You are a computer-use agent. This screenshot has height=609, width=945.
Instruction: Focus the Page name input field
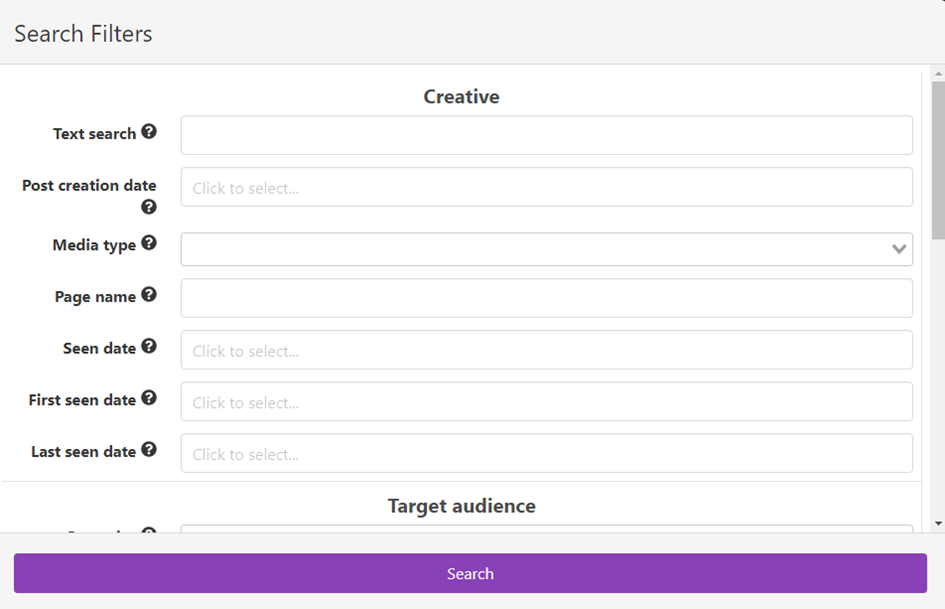click(x=547, y=298)
